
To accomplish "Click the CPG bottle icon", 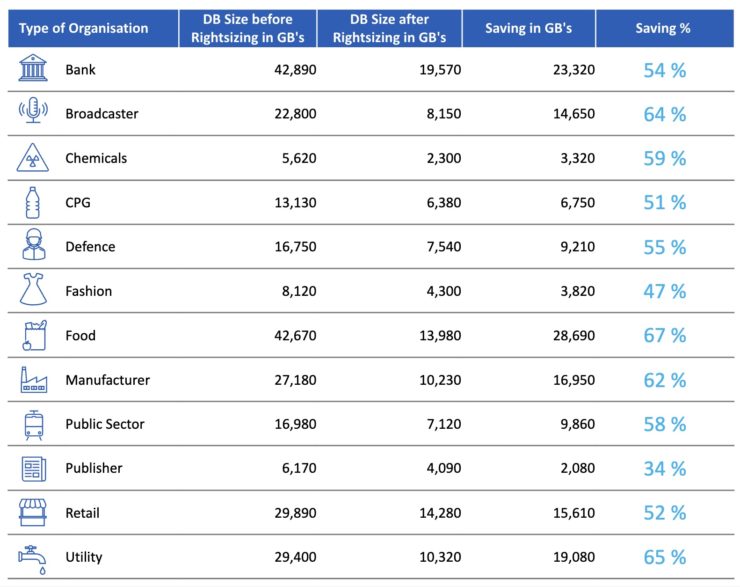I will point(33,202).
